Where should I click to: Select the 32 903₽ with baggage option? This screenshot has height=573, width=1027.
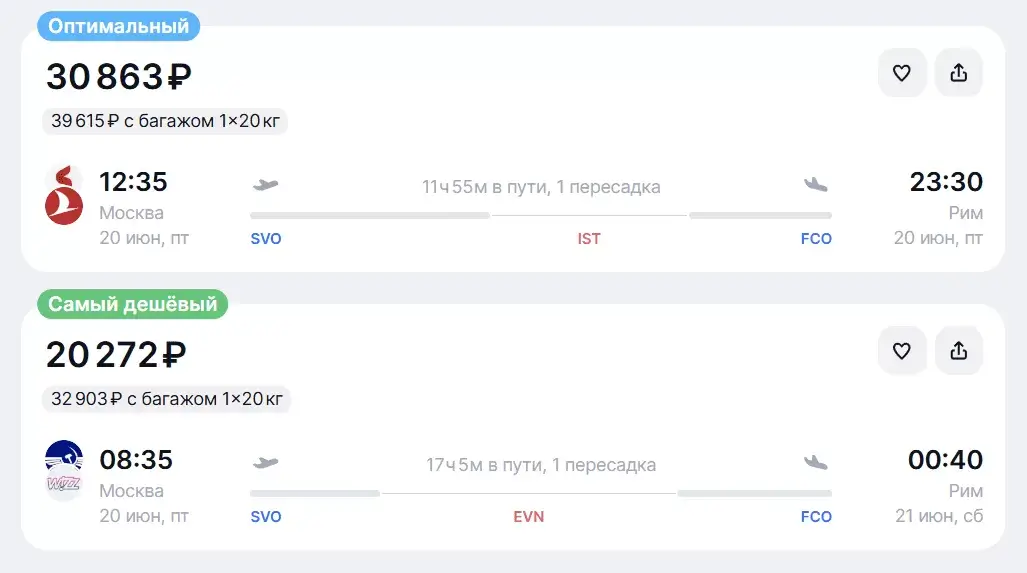(166, 399)
